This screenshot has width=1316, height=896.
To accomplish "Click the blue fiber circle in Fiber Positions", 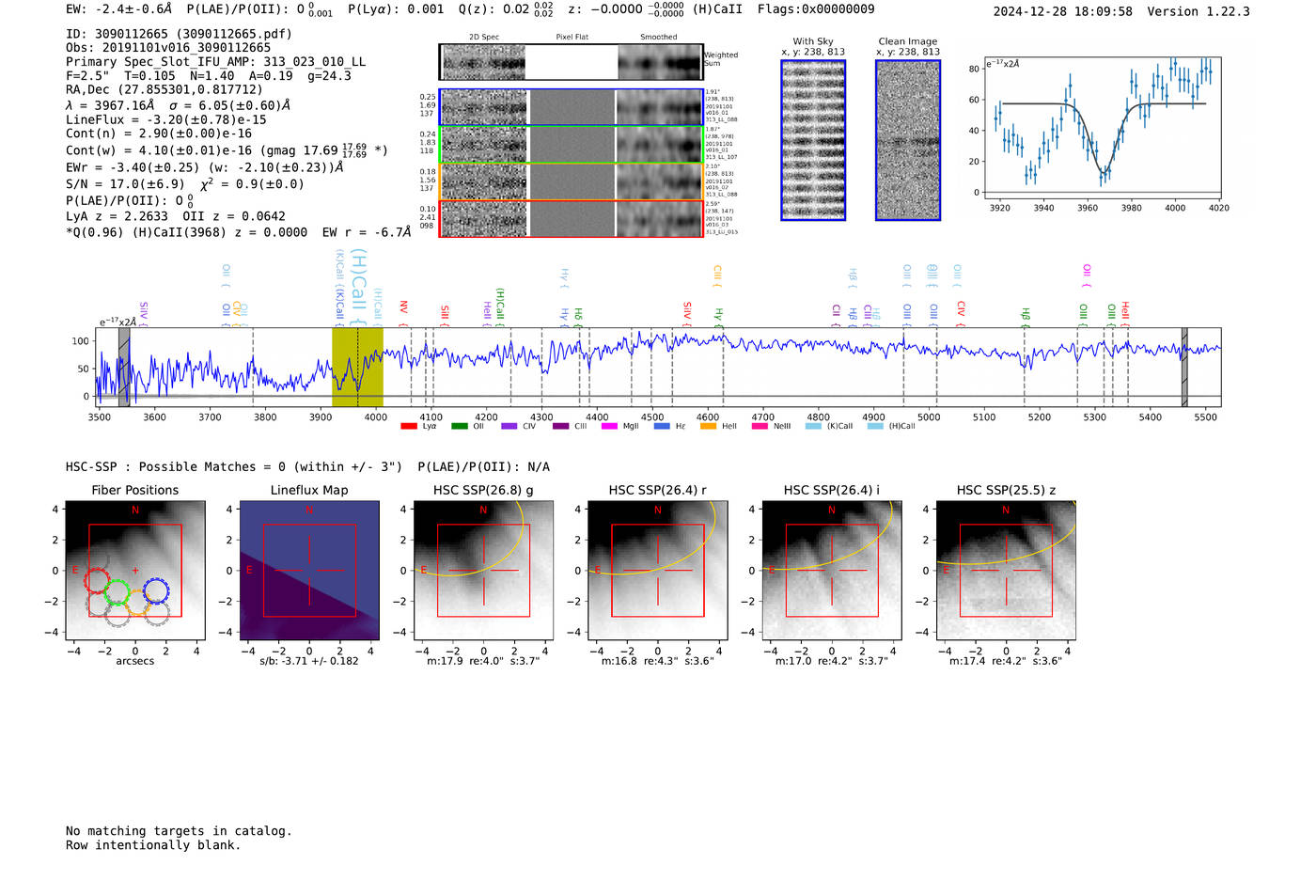I will pyautogui.click(x=156, y=591).
